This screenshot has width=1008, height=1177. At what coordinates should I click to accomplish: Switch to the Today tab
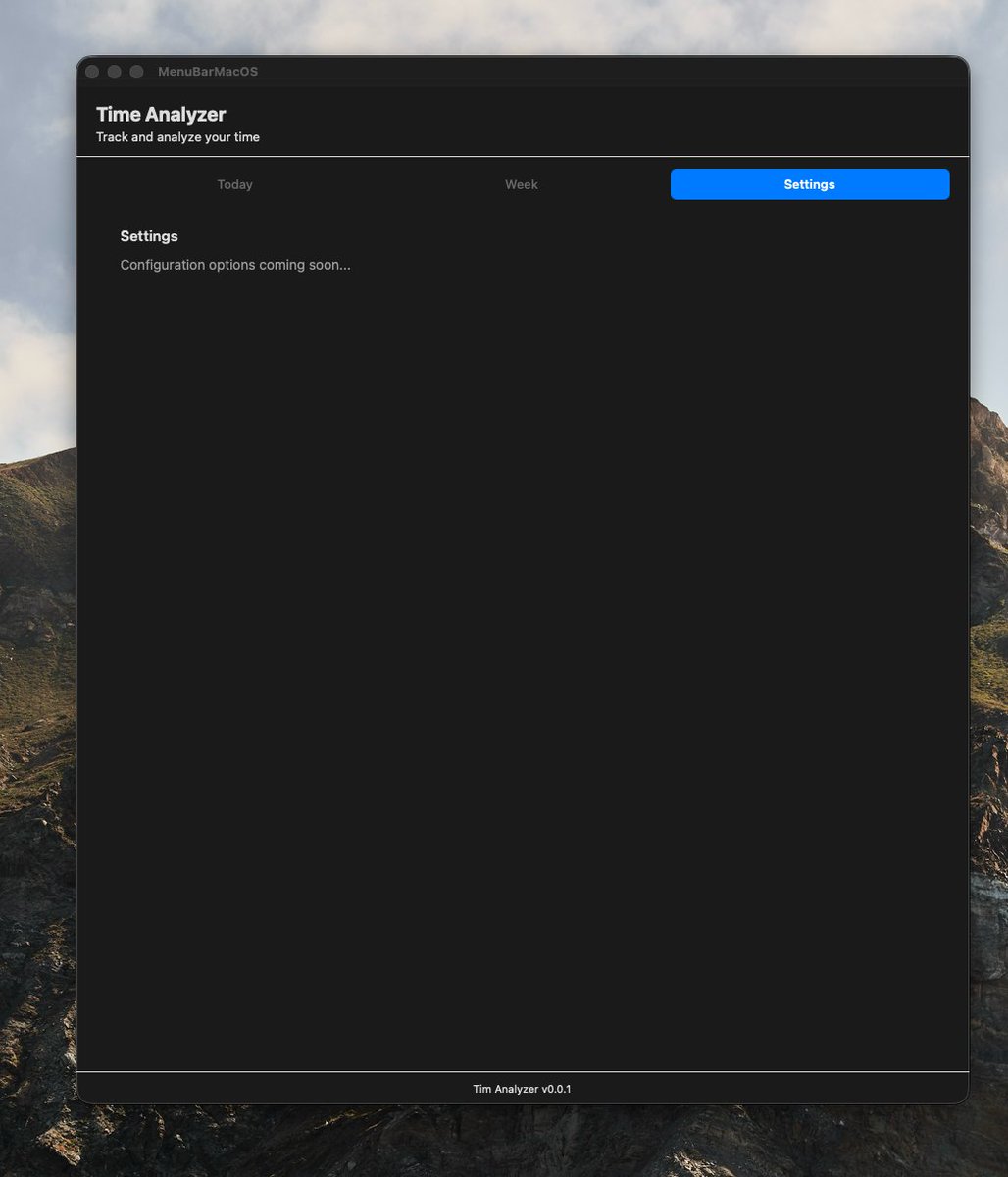click(x=235, y=184)
